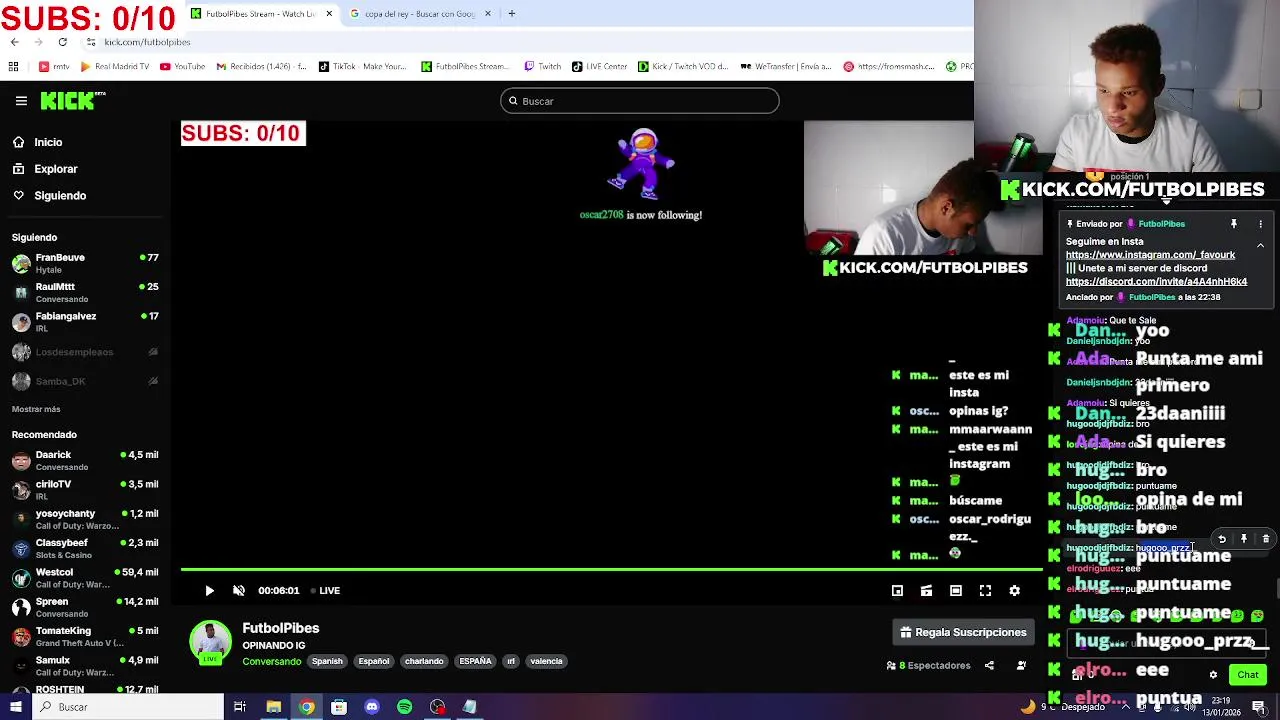
Task: Click the Regala Suscripciones gift button
Action: [x=964, y=632]
